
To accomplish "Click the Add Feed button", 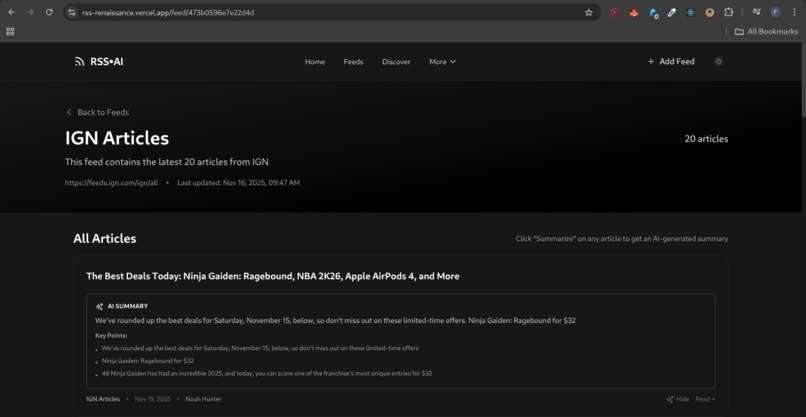I will point(671,62).
